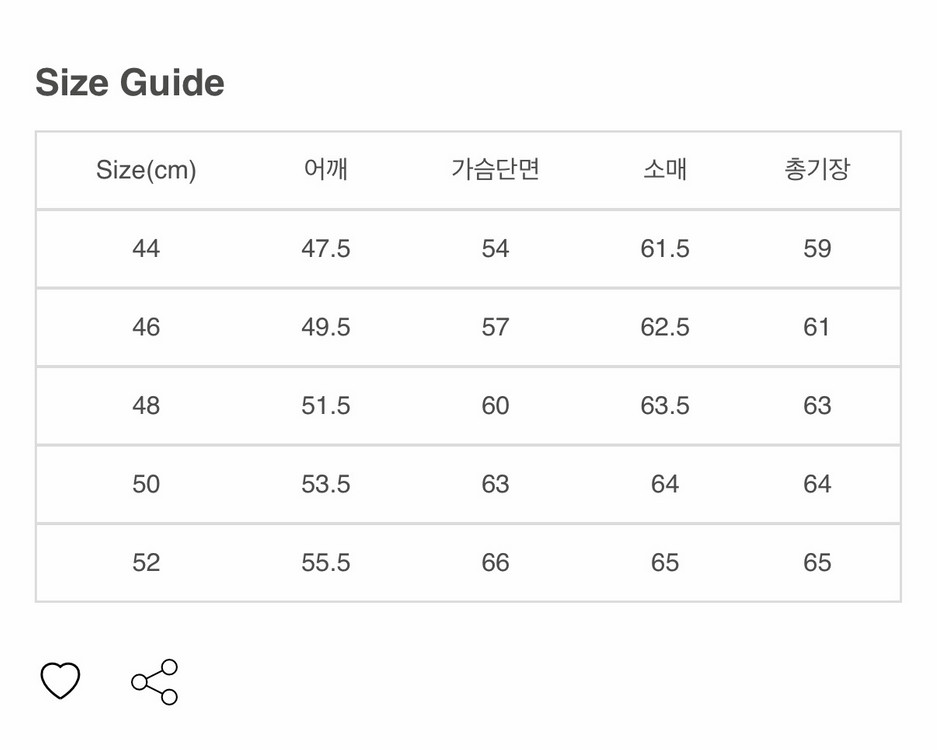Select the 소매 column header
This screenshot has height=750, width=937.
point(666,170)
